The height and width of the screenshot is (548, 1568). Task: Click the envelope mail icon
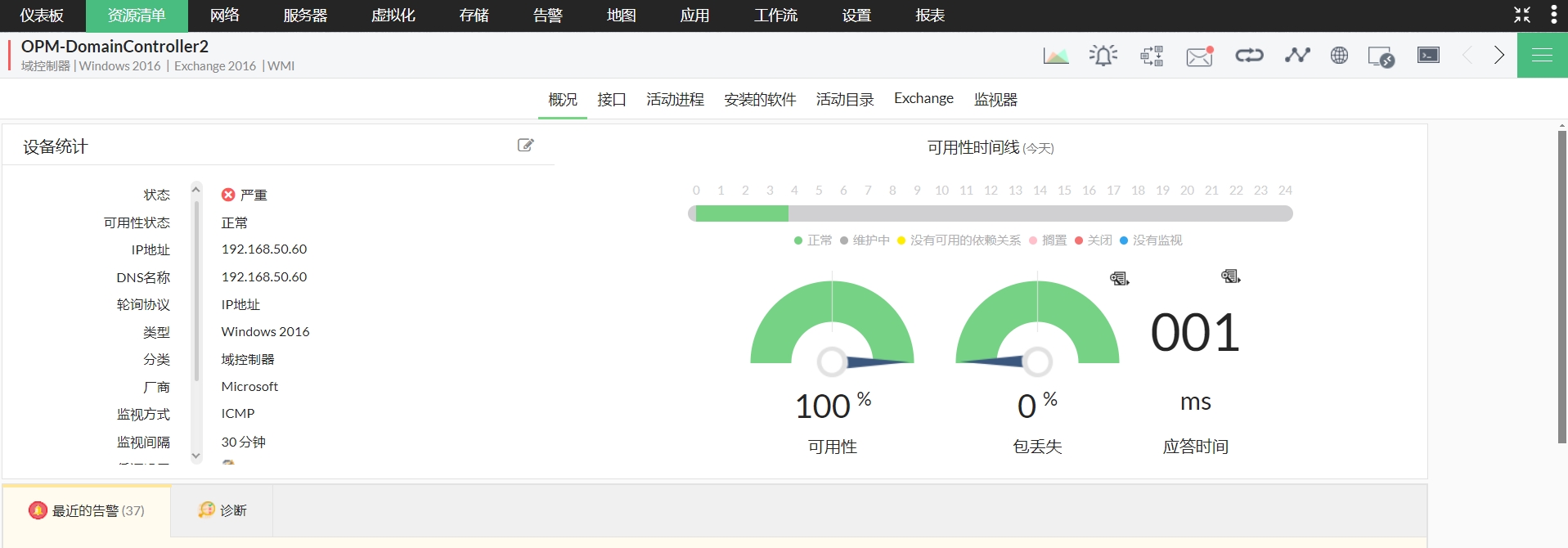(1199, 56)
